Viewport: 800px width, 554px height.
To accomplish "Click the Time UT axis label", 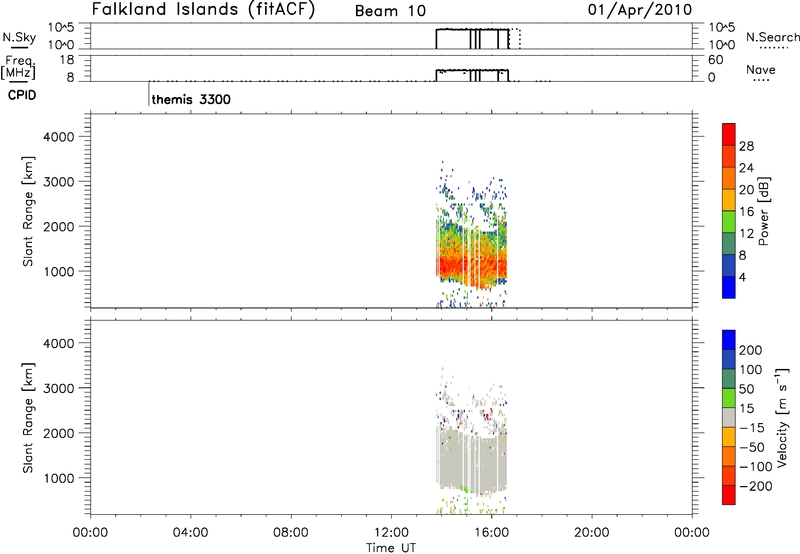I will (391, 548).
